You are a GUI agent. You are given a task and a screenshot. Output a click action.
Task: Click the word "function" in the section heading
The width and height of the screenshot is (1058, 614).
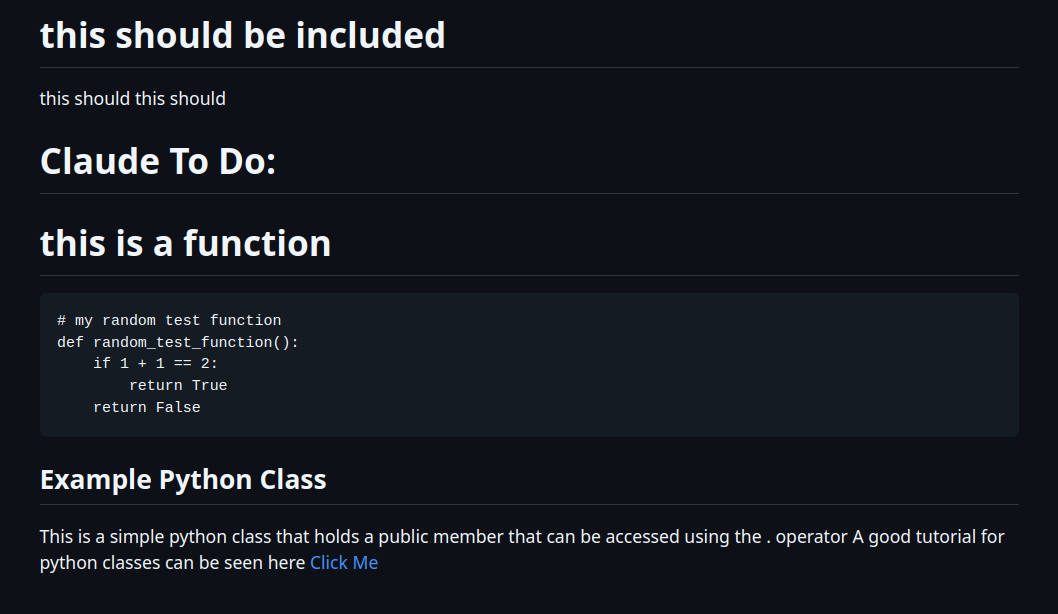click(x=257, y=243)
